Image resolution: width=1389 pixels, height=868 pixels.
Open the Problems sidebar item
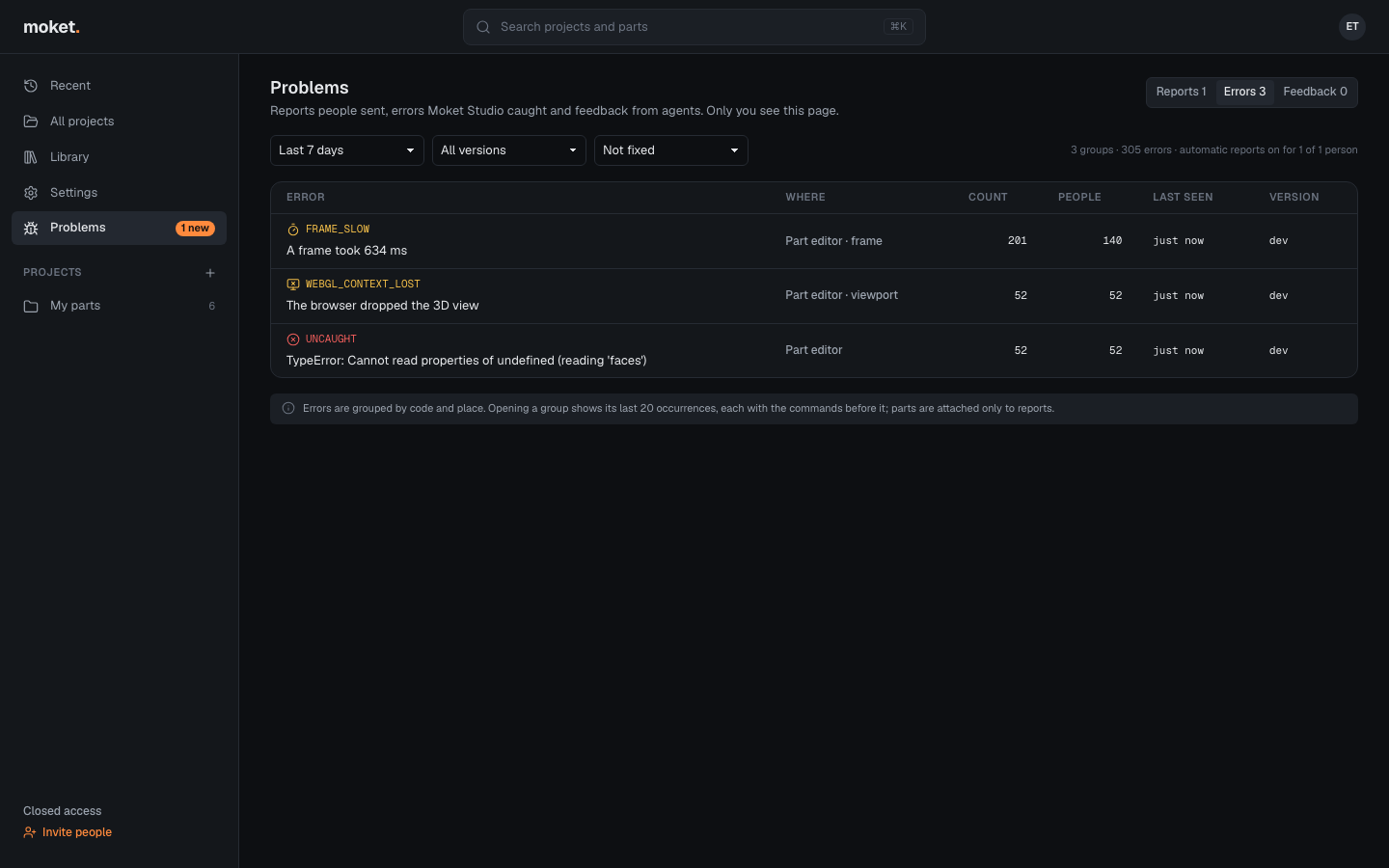[119, 228]
